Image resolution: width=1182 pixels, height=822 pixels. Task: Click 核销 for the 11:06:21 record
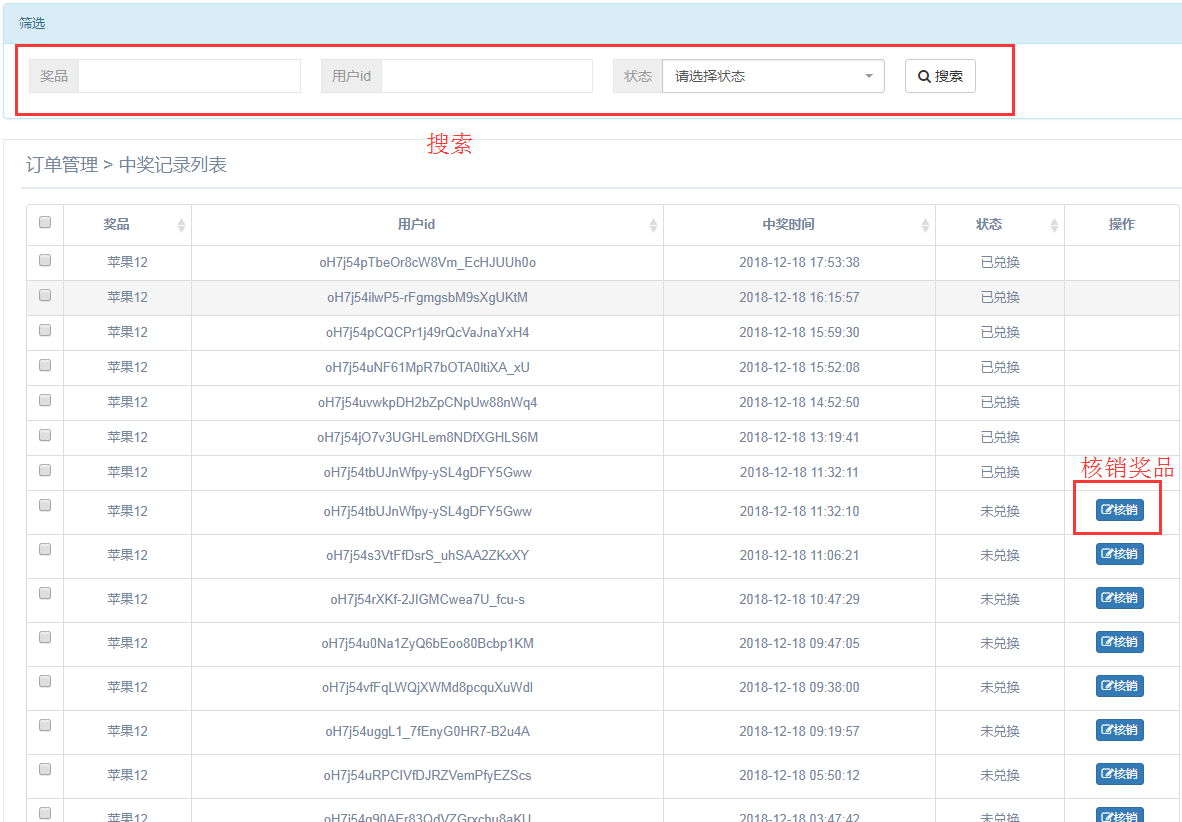point(1119,554)
